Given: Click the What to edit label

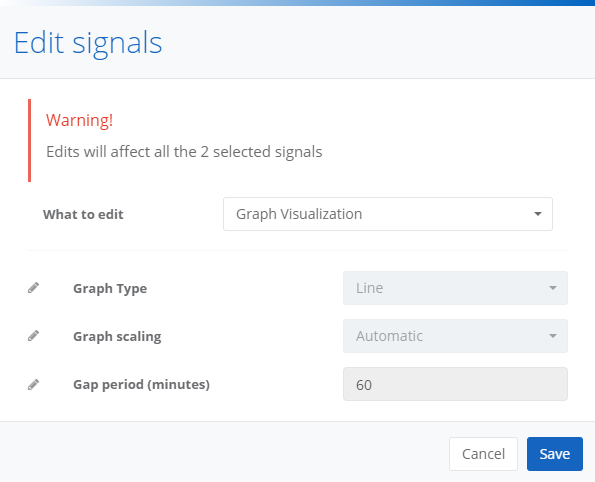Looking at the screenshot, I should tap(83, 214).
